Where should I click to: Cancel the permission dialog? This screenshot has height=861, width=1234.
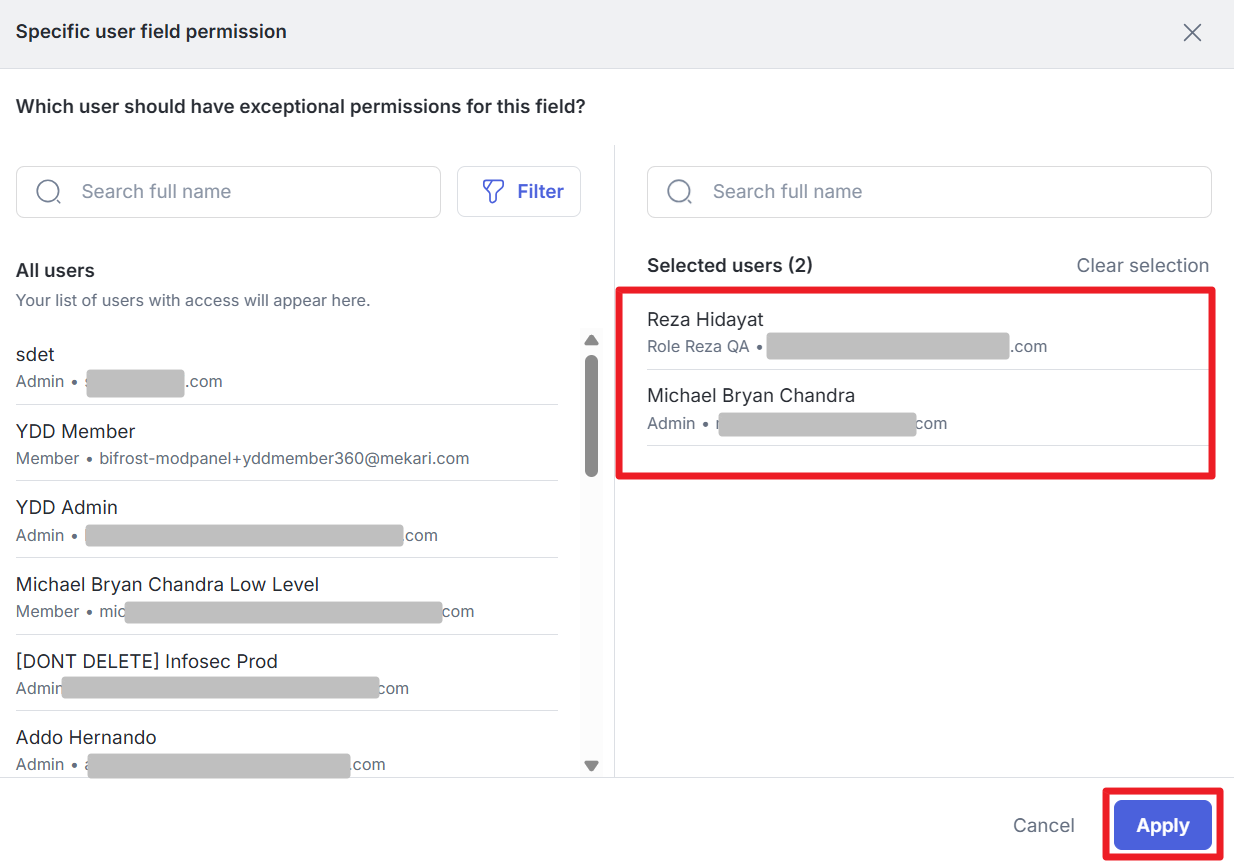1043,826
